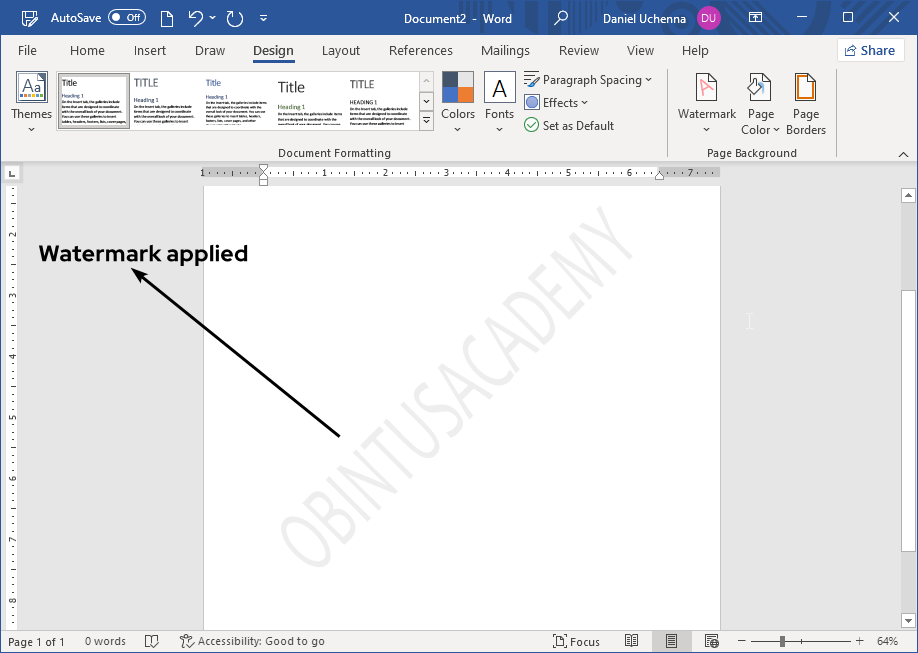This screenshot has width=918, height=653.
Task: Toggle AutoSave off switch
Action: pos(127,17)
